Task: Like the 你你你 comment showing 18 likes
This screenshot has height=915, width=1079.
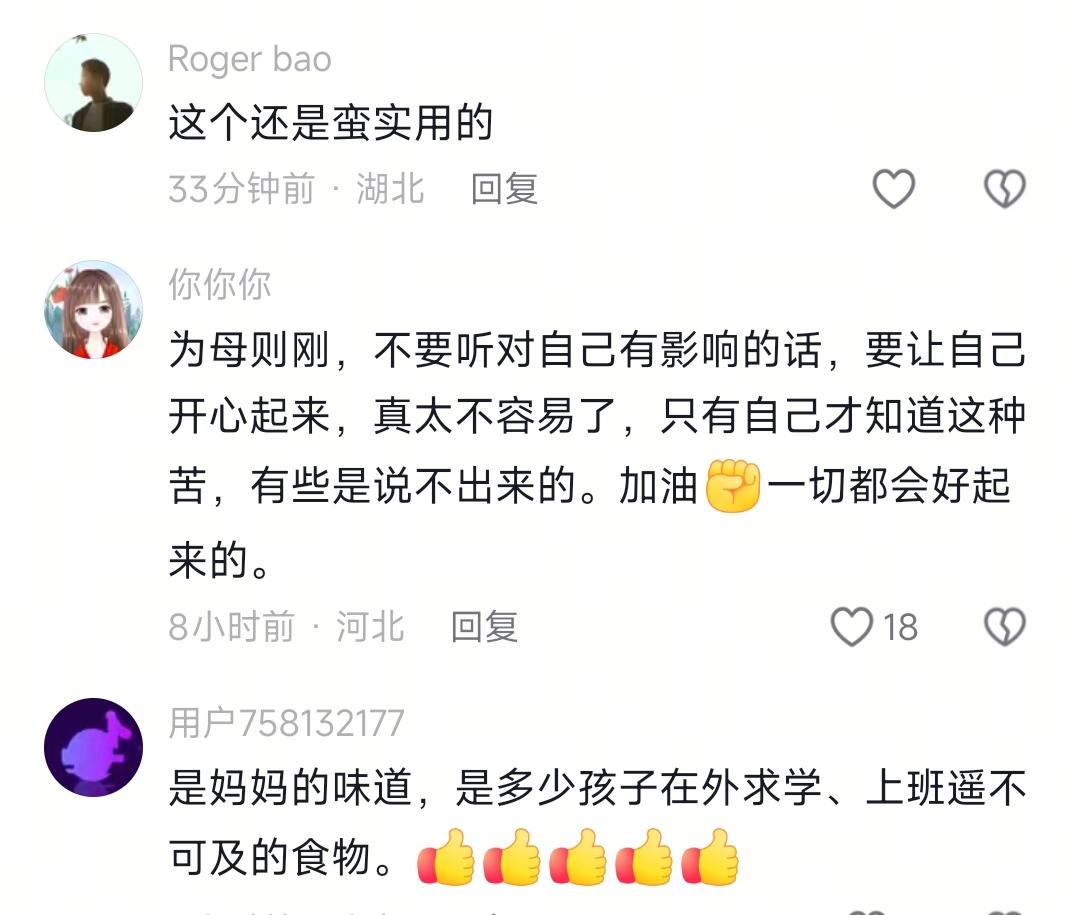Action: tap(852, 627)
